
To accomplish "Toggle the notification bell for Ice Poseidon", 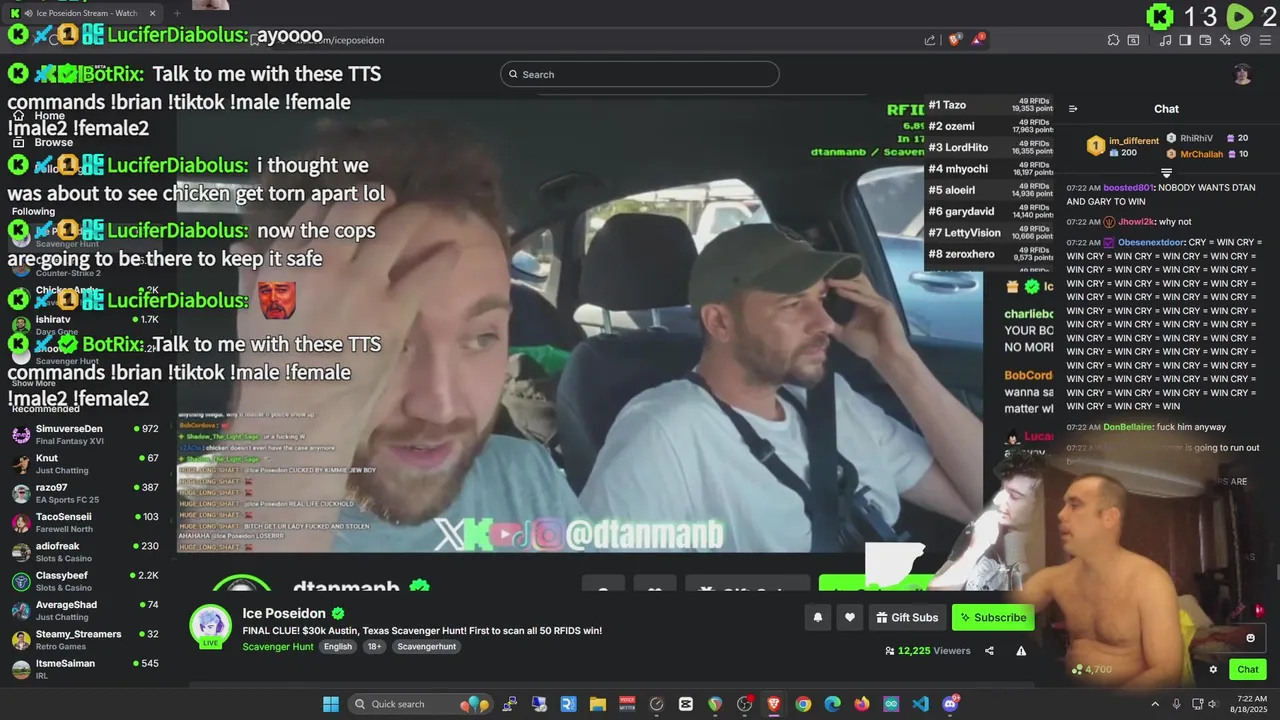I will tap(817, 618).
